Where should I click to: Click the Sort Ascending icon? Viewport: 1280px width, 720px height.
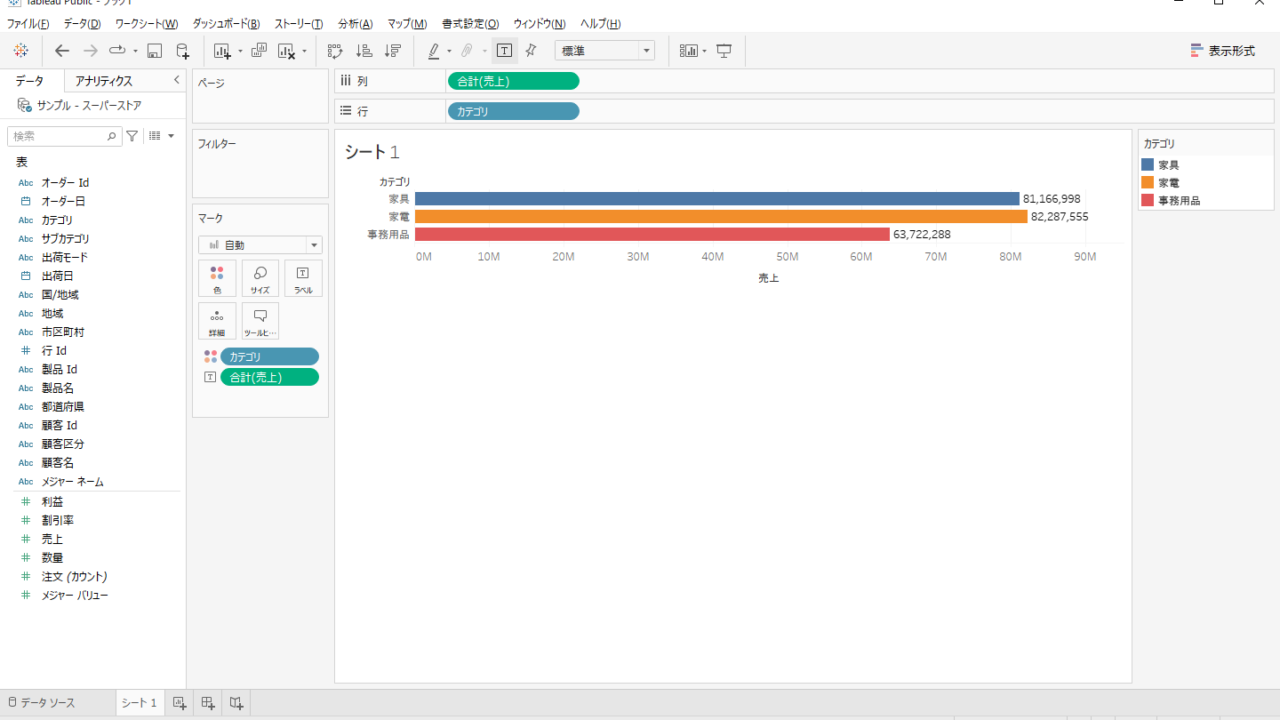(x=364, y=50)
